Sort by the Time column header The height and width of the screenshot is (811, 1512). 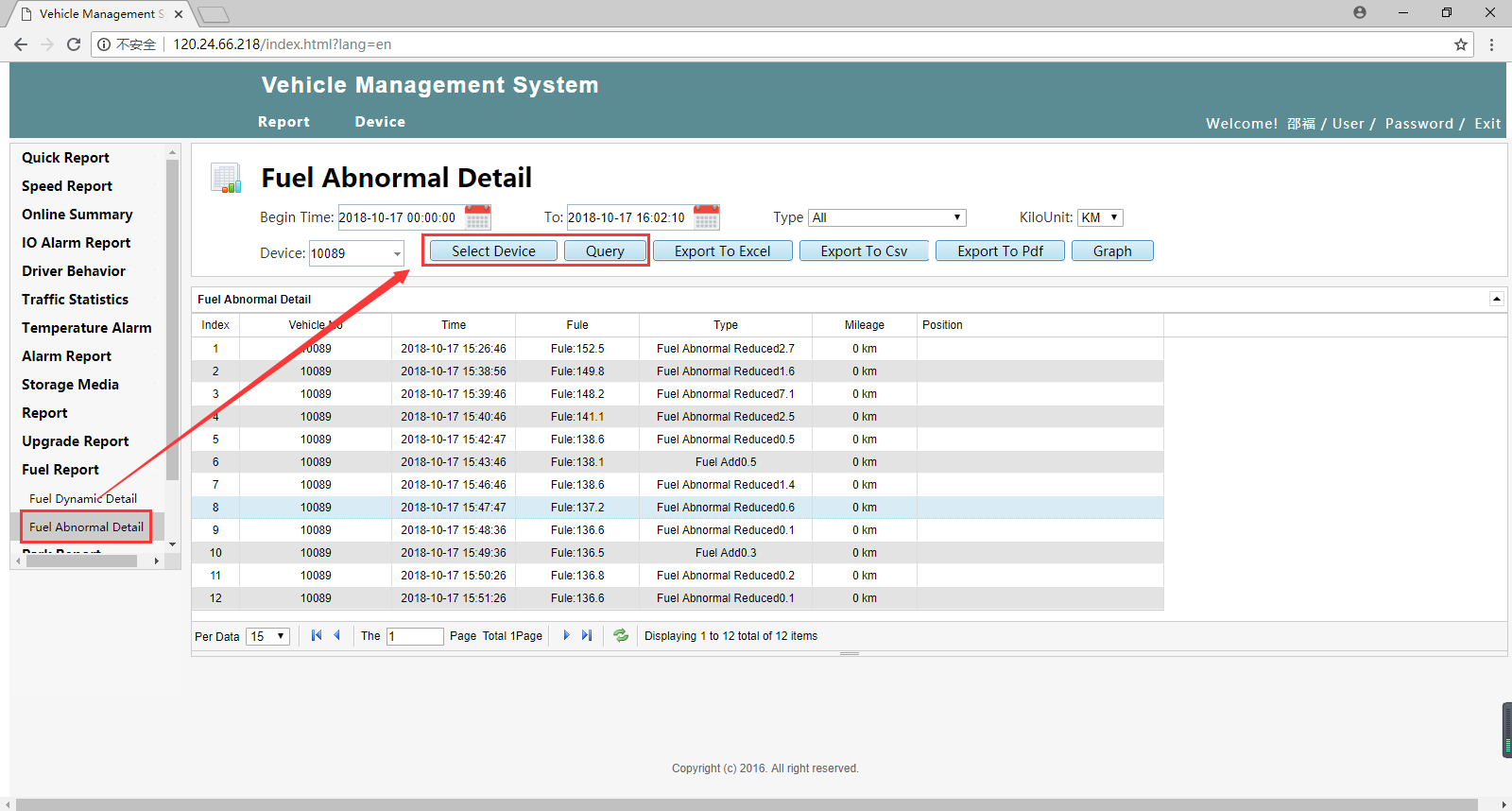click(454, 324)
